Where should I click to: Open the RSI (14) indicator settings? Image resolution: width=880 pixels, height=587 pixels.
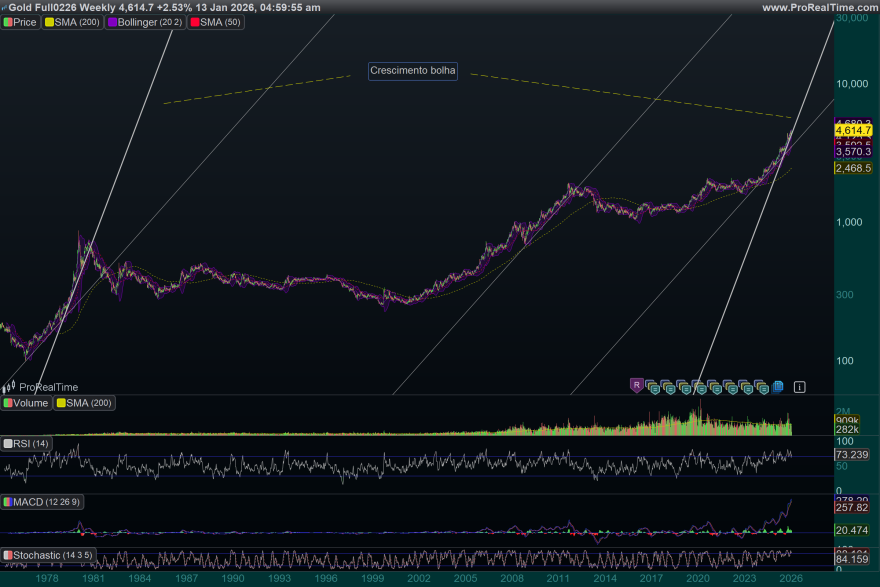point(27,443)
